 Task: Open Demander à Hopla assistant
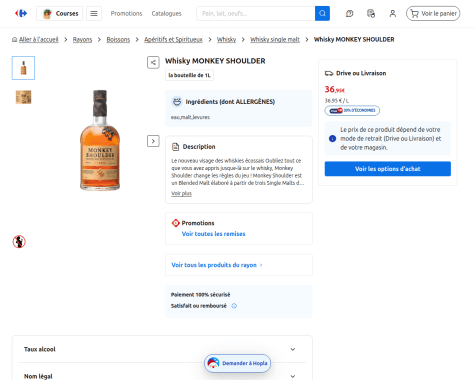click(x=238, y=363)
